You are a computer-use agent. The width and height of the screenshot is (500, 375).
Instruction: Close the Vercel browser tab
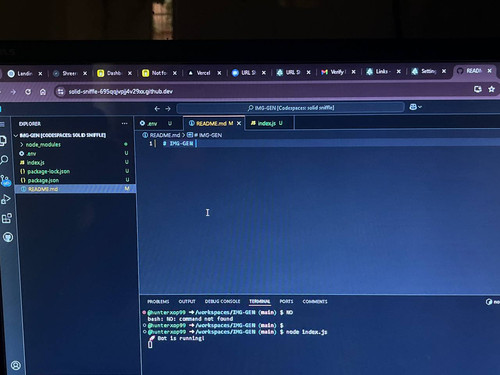[219, 73]
